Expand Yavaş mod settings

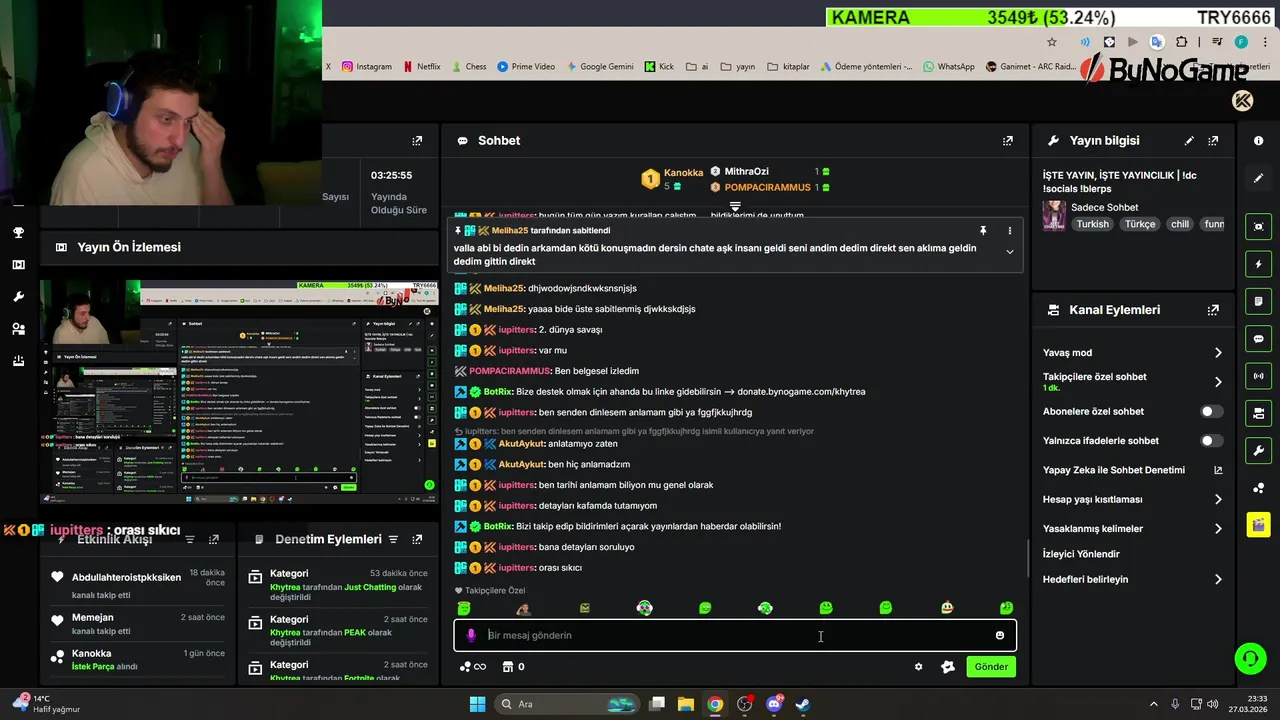coord(1218,353)
